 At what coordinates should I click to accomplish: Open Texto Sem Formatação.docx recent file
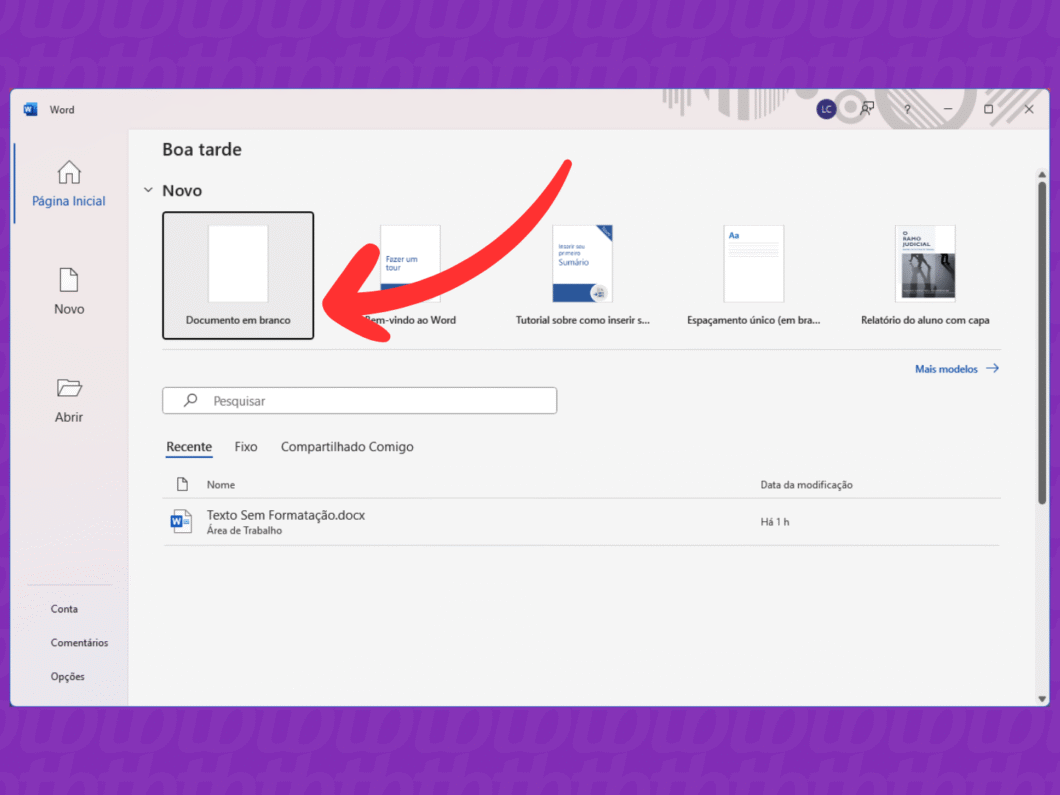point(581,522)
